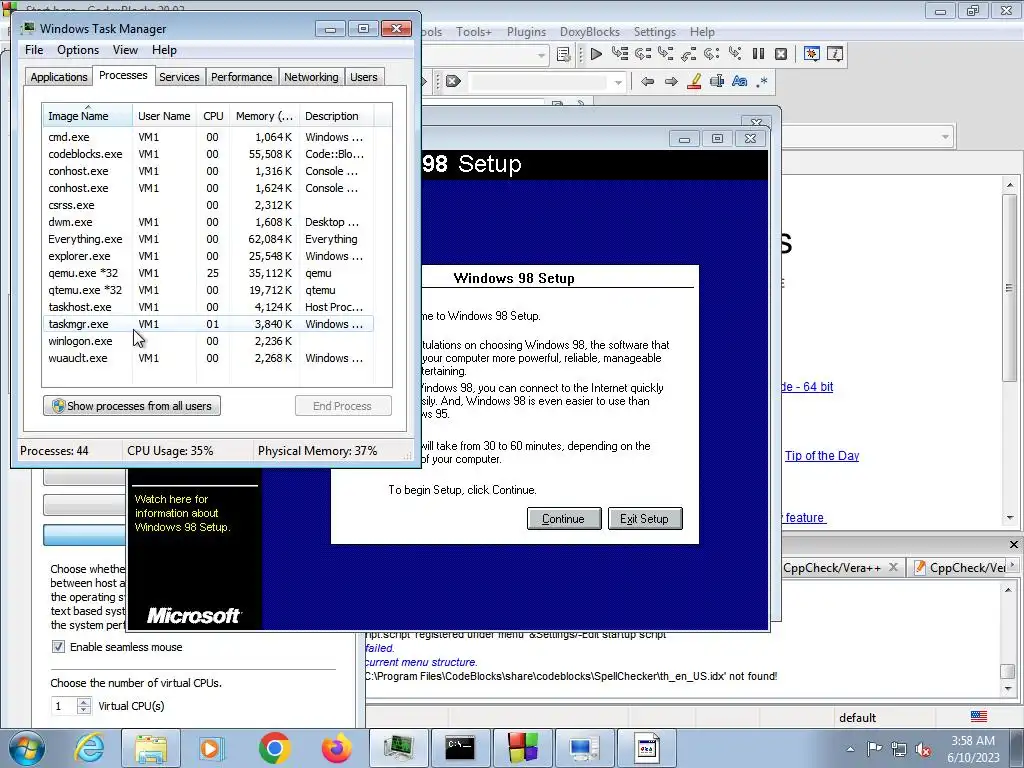Expand the search text dropdown arrow
Viewport: 1024px width, 768px height.
click(x=618, y=82)
